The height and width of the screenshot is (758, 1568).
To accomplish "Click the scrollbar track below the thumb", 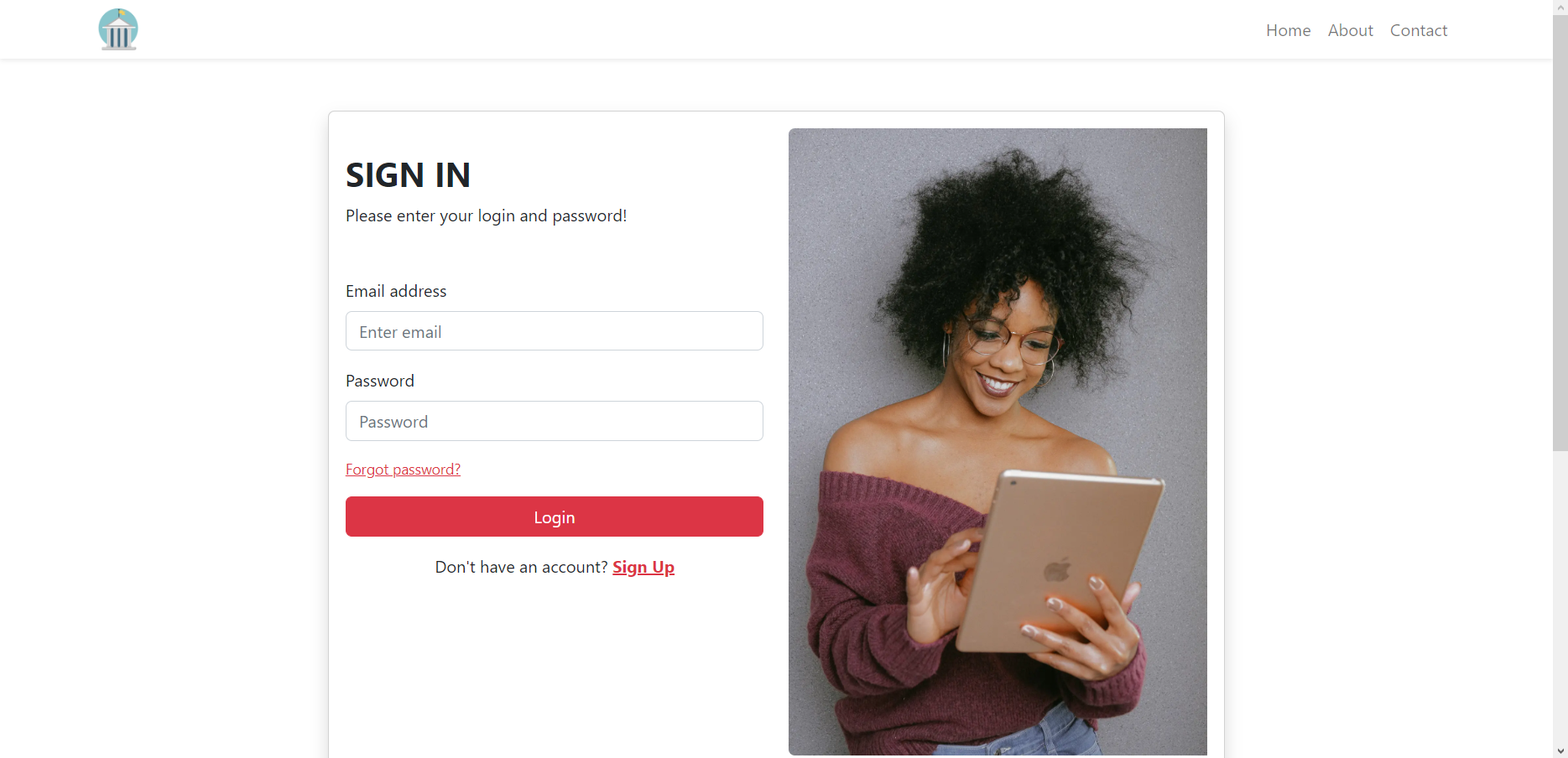I will point(1560,598).
